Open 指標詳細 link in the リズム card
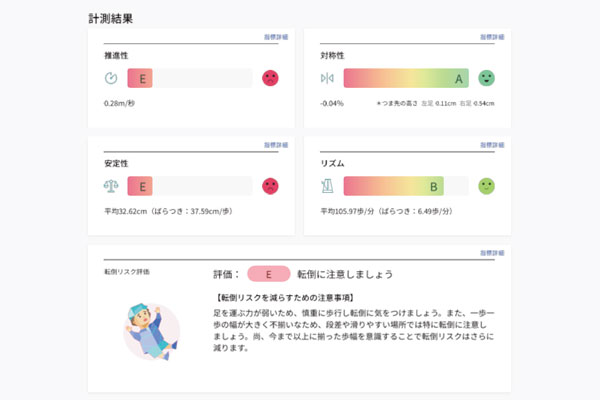The height and width of the screenshot is (400, 600). 492,145
